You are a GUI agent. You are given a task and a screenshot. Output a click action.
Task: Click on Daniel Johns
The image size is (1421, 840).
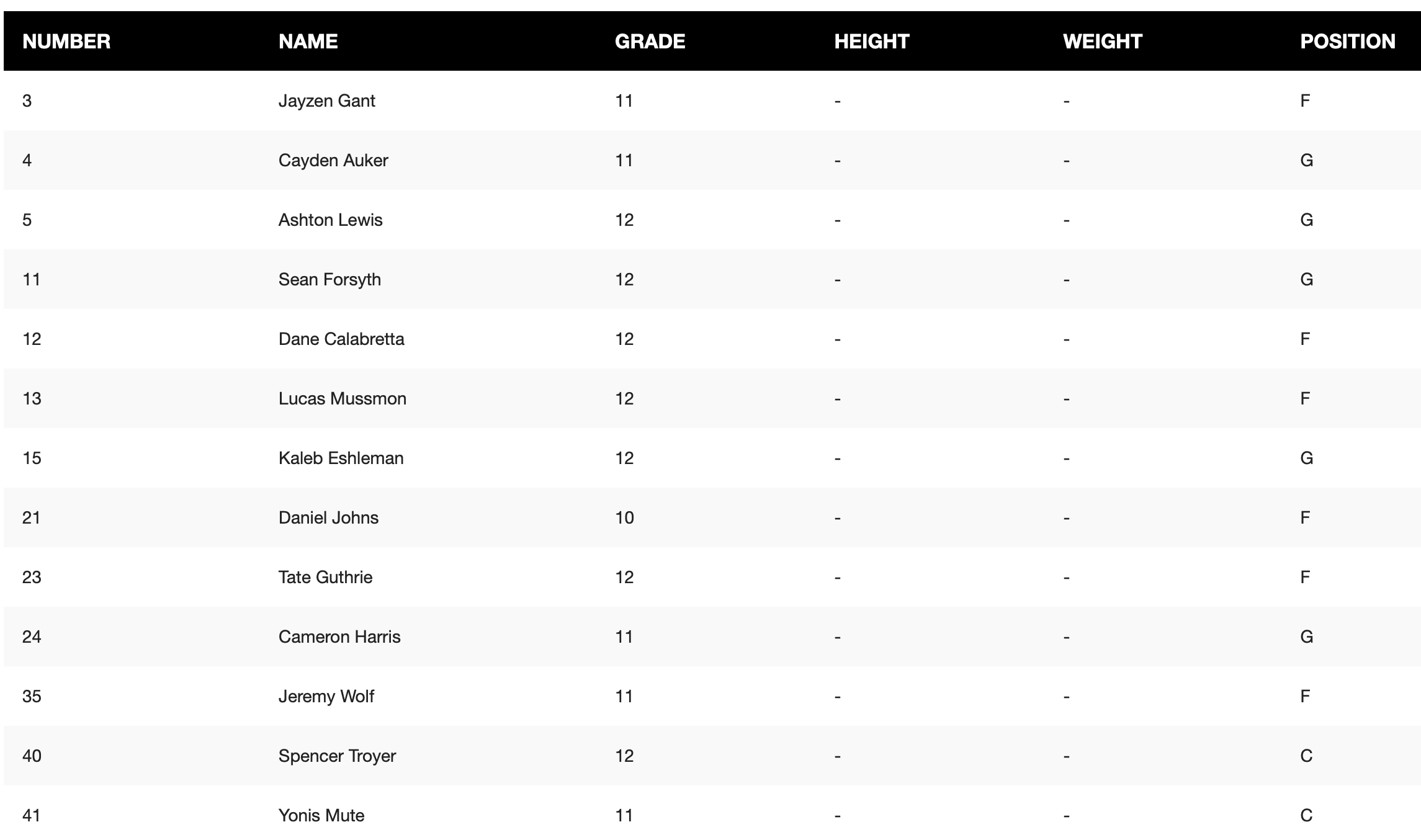[x=328, y=518]
